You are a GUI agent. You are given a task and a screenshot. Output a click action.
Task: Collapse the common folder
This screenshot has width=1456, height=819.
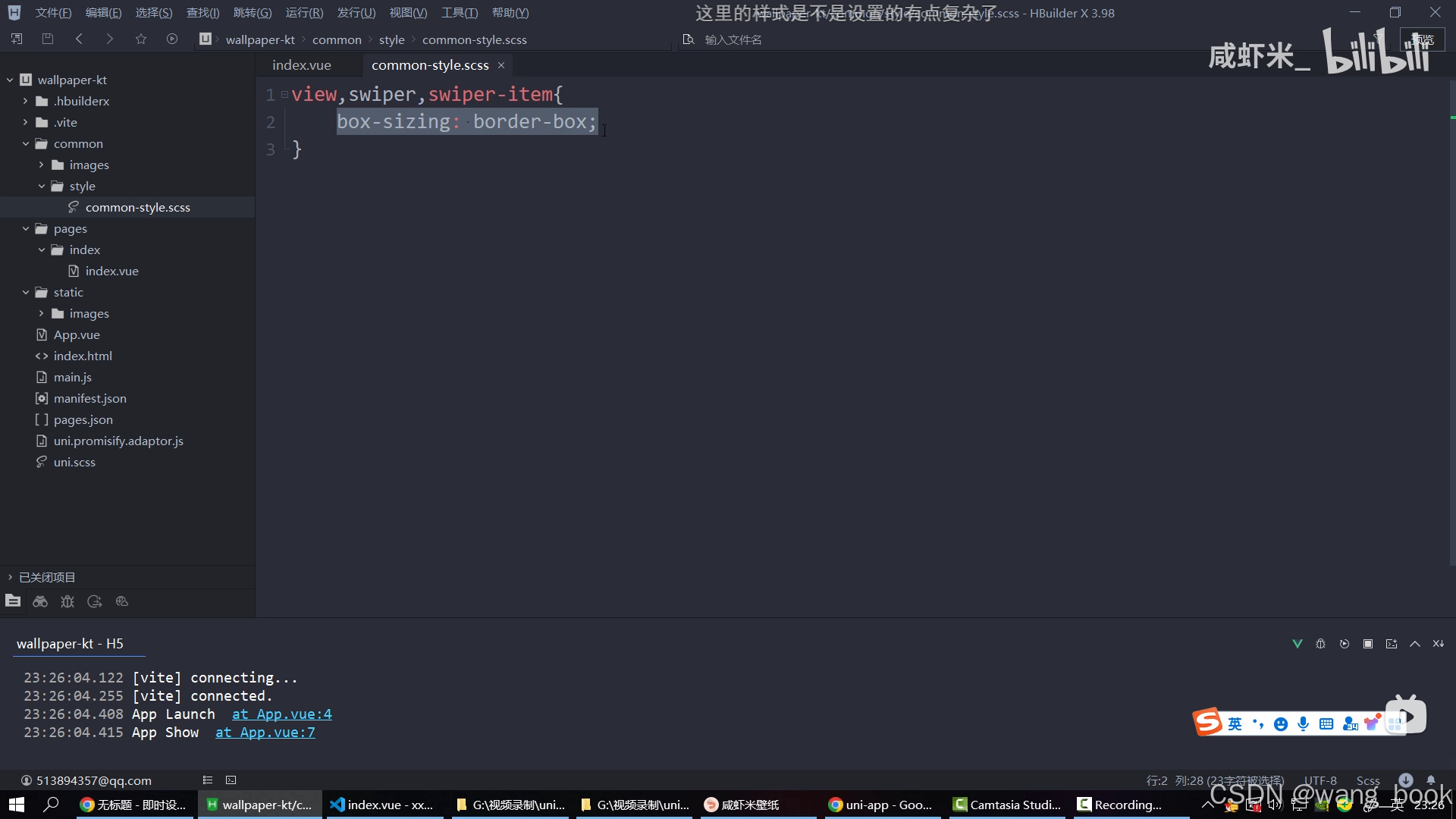(25, 143)
